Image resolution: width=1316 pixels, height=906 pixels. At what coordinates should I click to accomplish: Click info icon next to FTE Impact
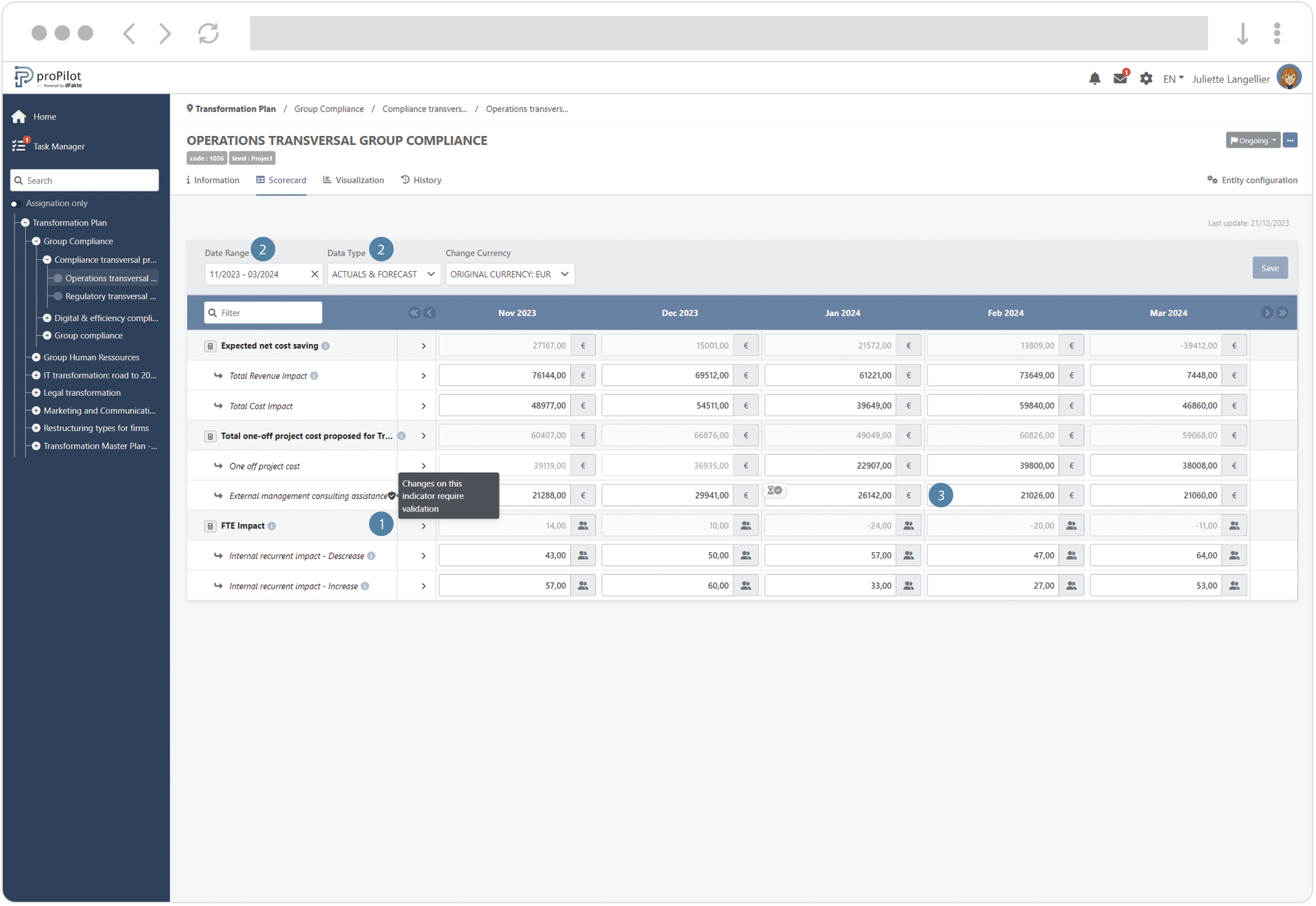(x=272, y=526)
